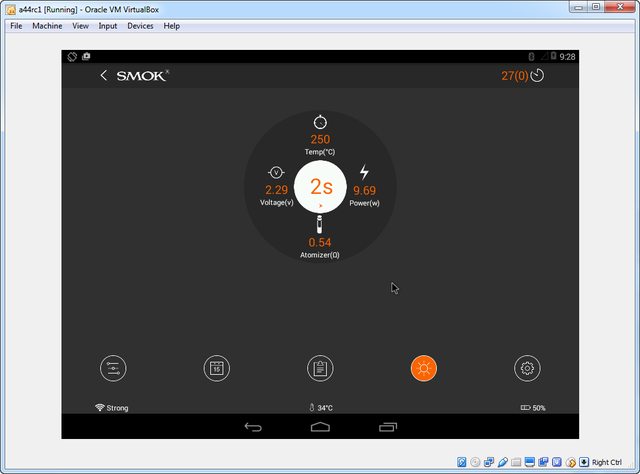The height and width of the screenshot is (474, 640).
Task: Open the VirtualBox File menu
Action: [x=16, y=26]
